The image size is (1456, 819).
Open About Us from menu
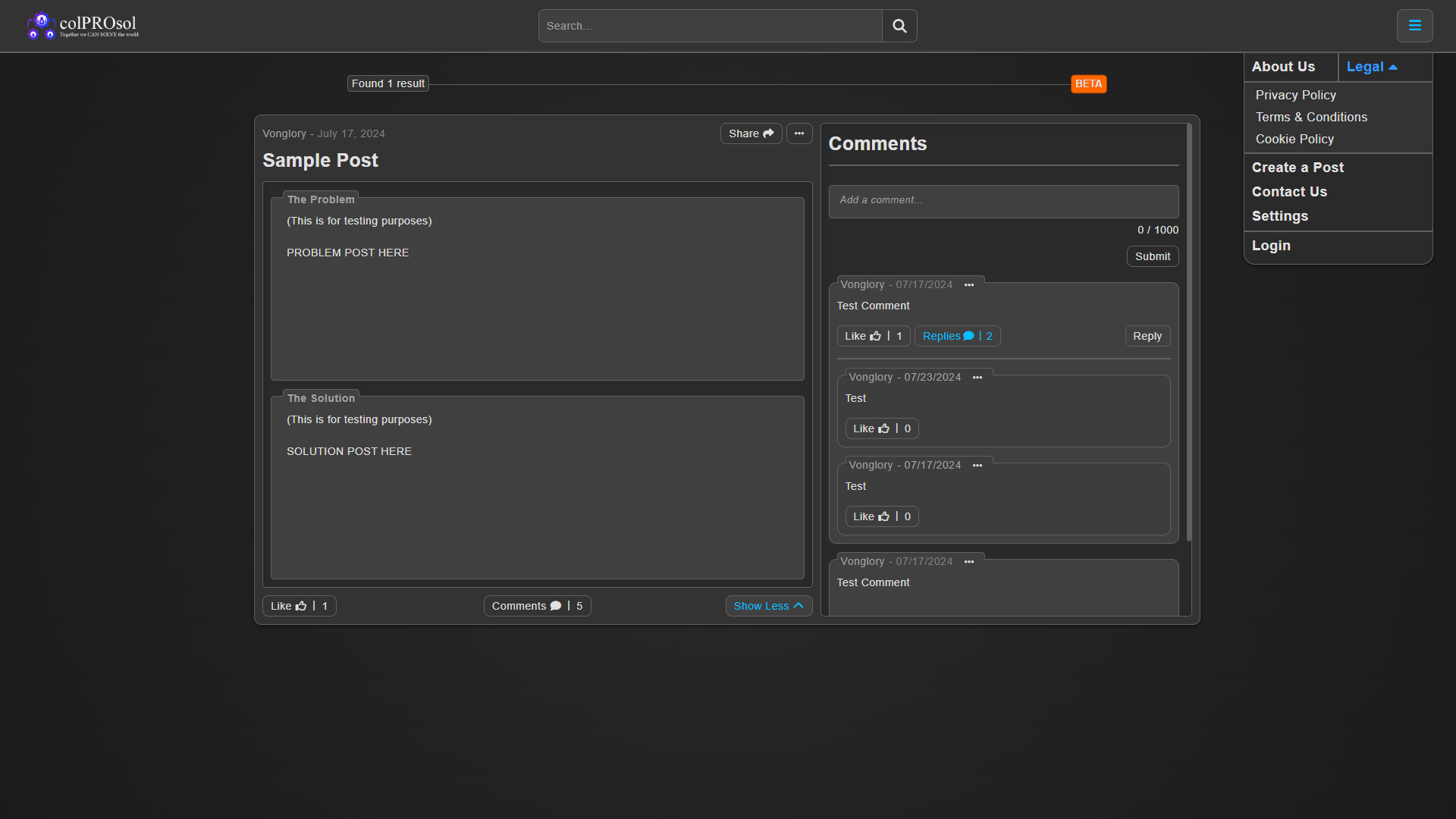[x=1283, y=67]
